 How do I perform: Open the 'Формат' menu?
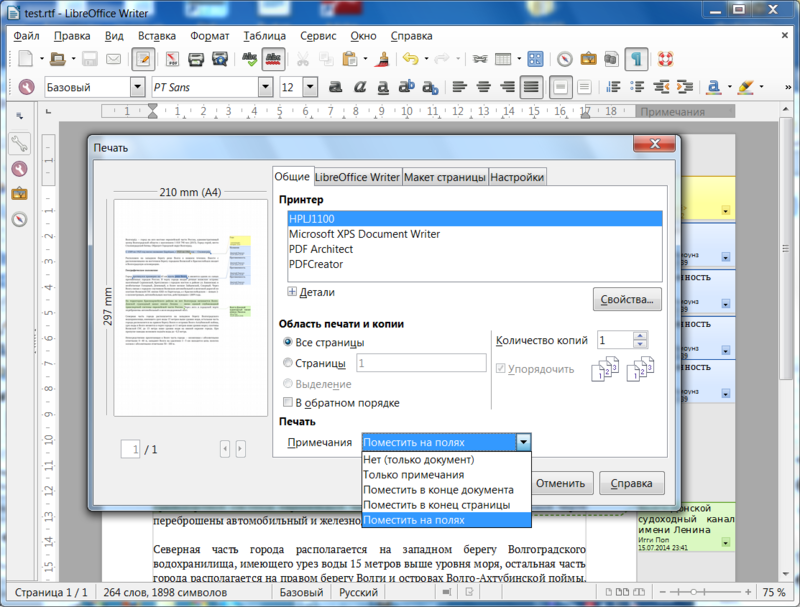click(x=209, y=35)
